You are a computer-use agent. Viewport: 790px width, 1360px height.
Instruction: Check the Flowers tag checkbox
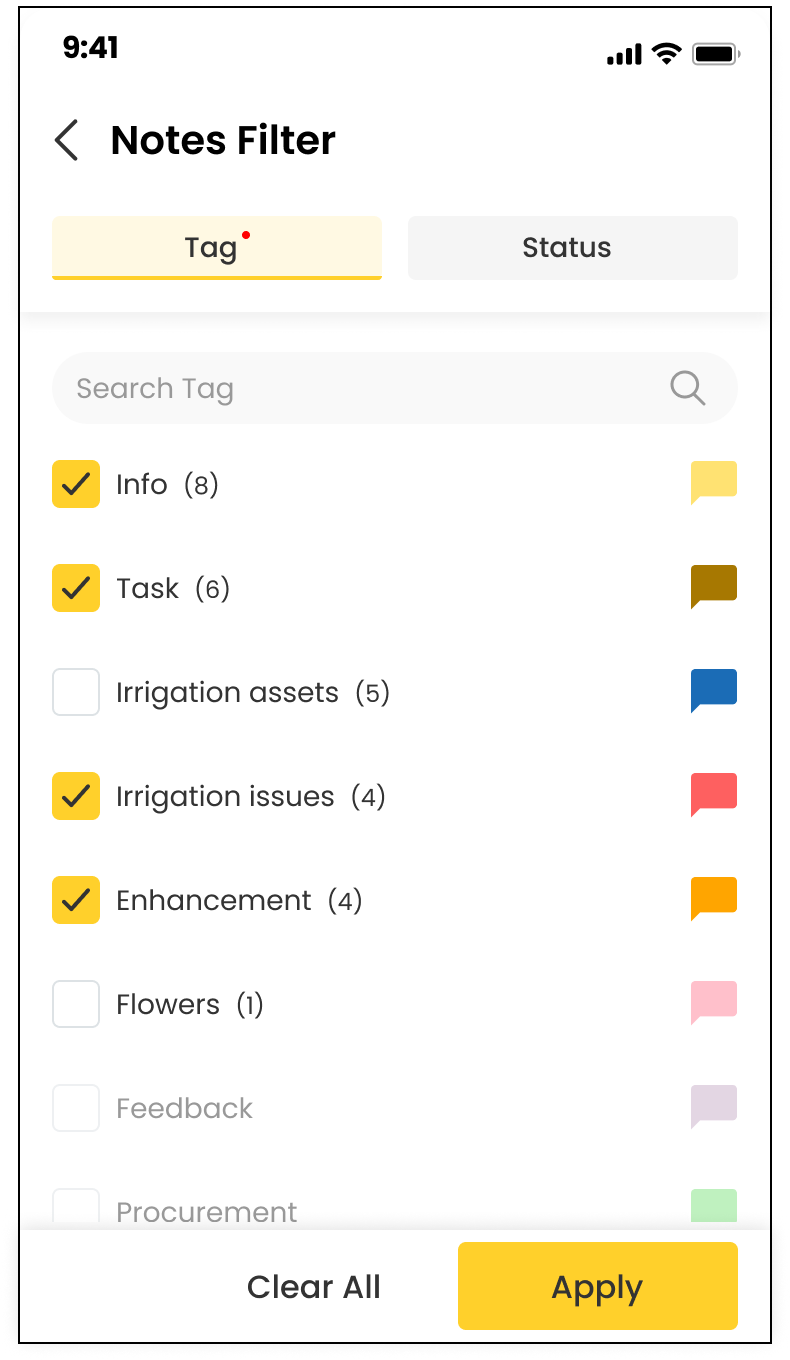[76, 1004]
